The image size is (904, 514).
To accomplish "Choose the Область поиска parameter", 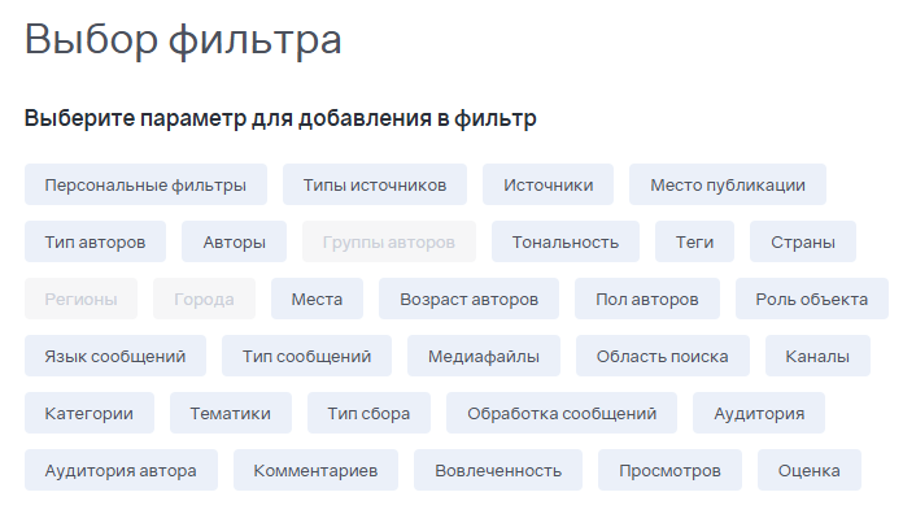I will [662, 356].
